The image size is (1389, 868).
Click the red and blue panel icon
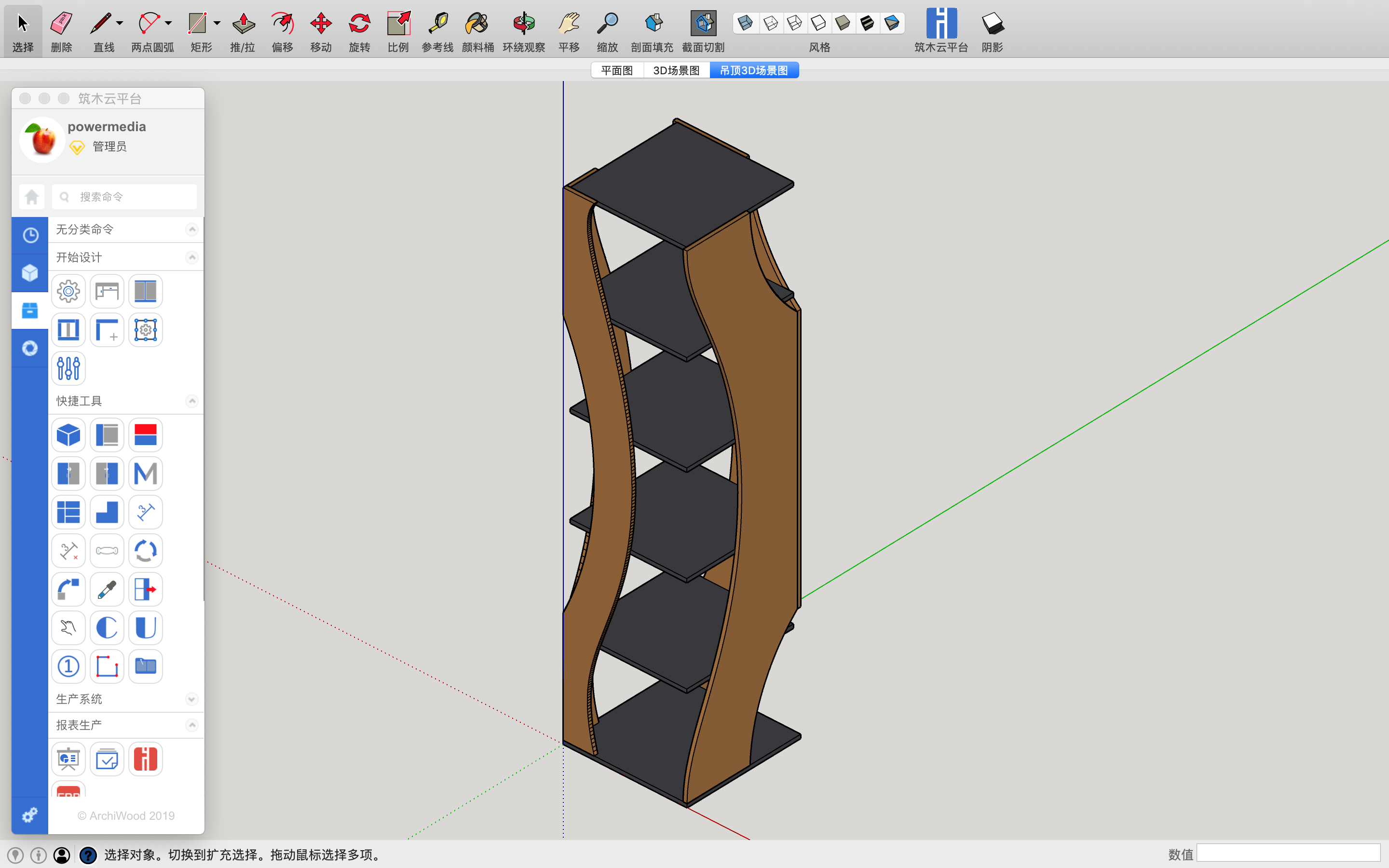tap(145, 435)
